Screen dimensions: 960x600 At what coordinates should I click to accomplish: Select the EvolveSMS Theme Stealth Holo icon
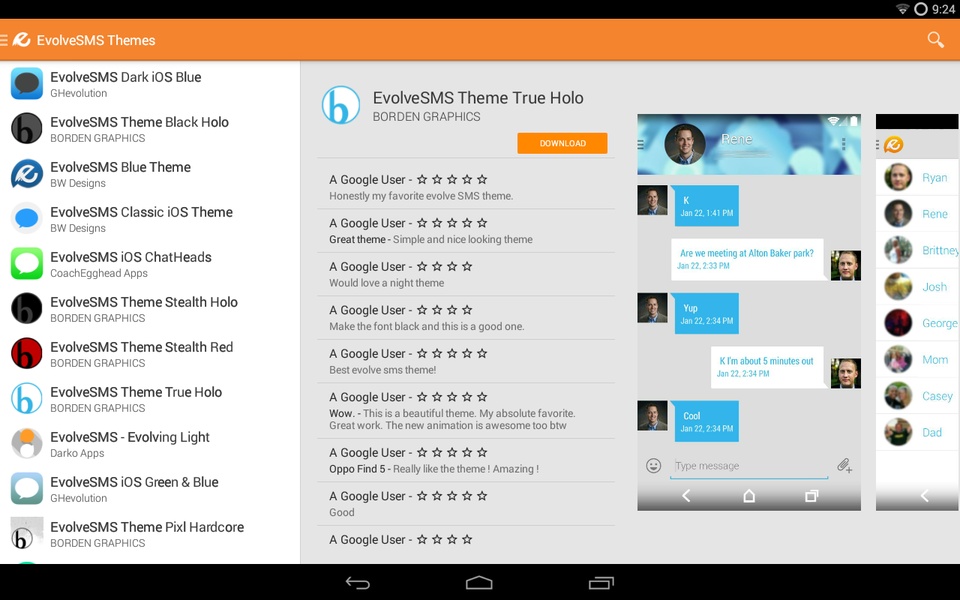point(27,309)
